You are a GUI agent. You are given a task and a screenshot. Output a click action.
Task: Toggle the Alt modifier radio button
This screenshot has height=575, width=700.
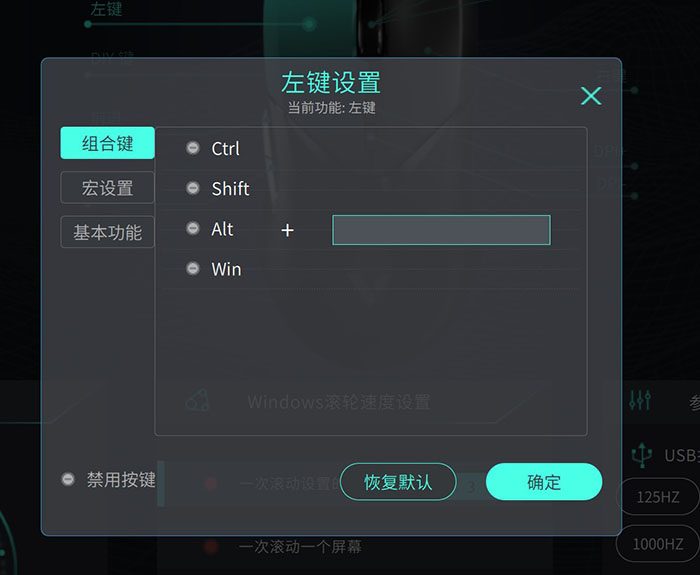point(193,229)
